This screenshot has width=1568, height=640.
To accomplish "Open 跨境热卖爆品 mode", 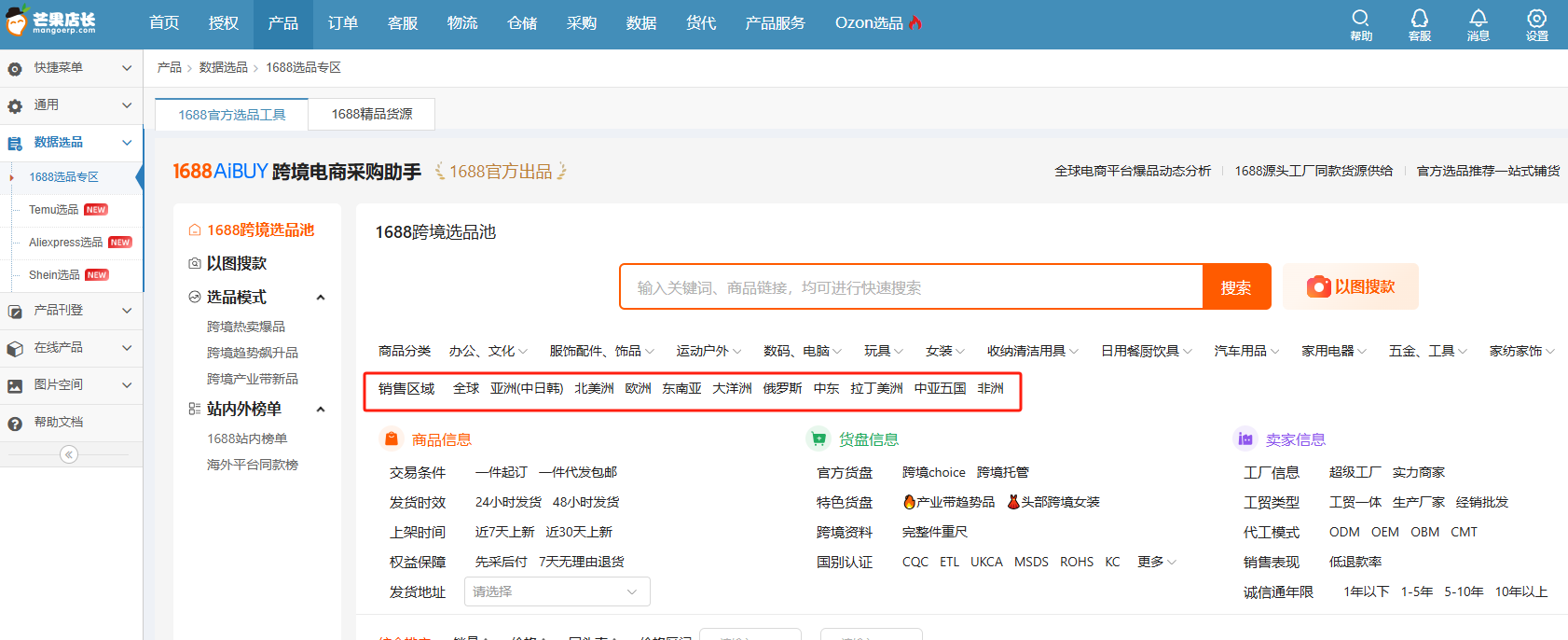I will [246, 327].
